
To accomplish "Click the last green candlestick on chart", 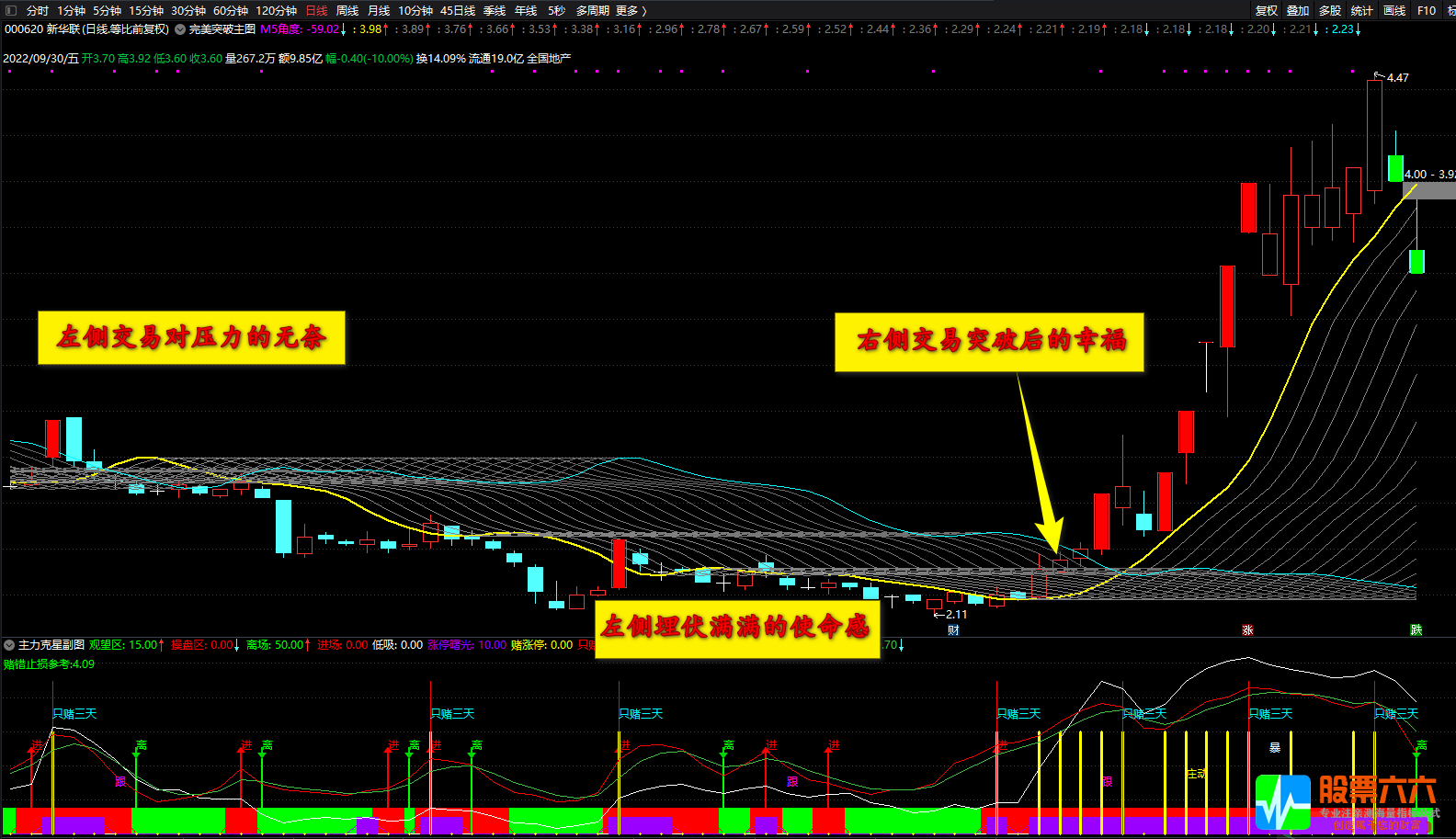I will (x=1416, y=261).
